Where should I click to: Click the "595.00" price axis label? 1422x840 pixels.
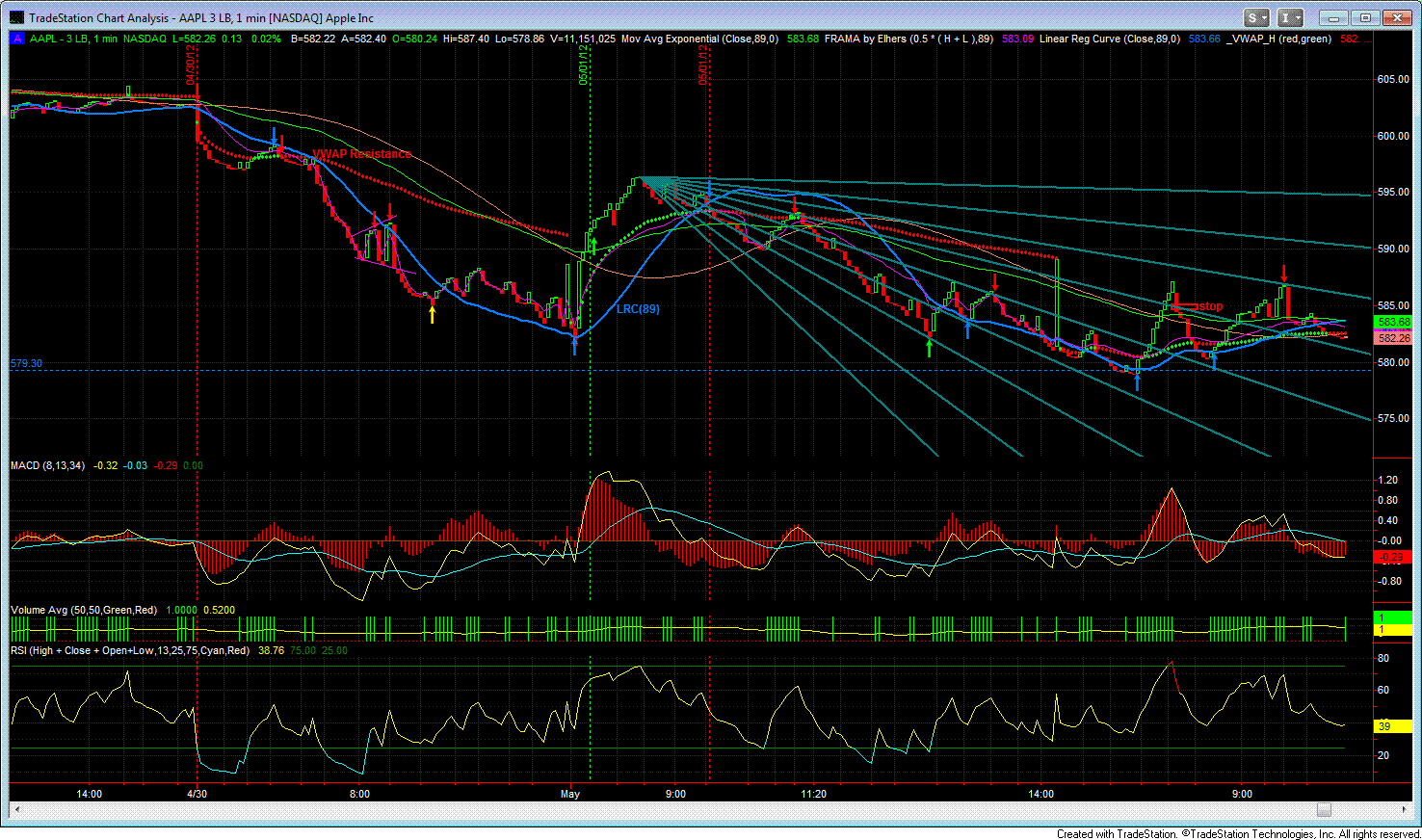pos(1392,192)
